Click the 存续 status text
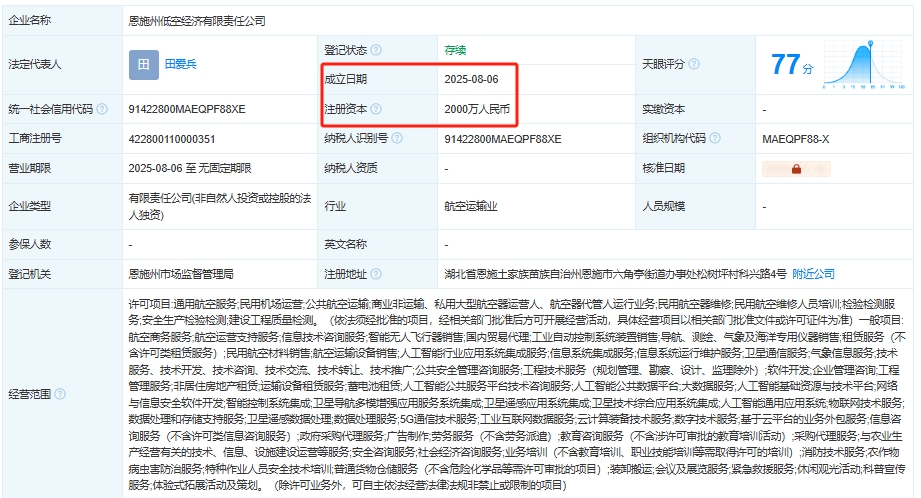Image resolution: width=921 pixels, height=498 pixels. tap(455, 50)
